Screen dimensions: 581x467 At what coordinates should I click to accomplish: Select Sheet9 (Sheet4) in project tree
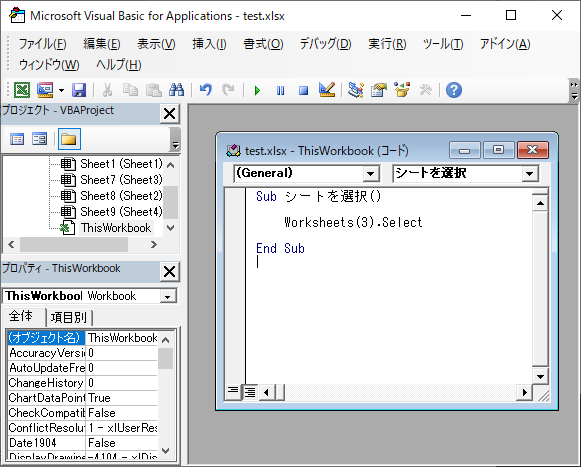(121, 212)
